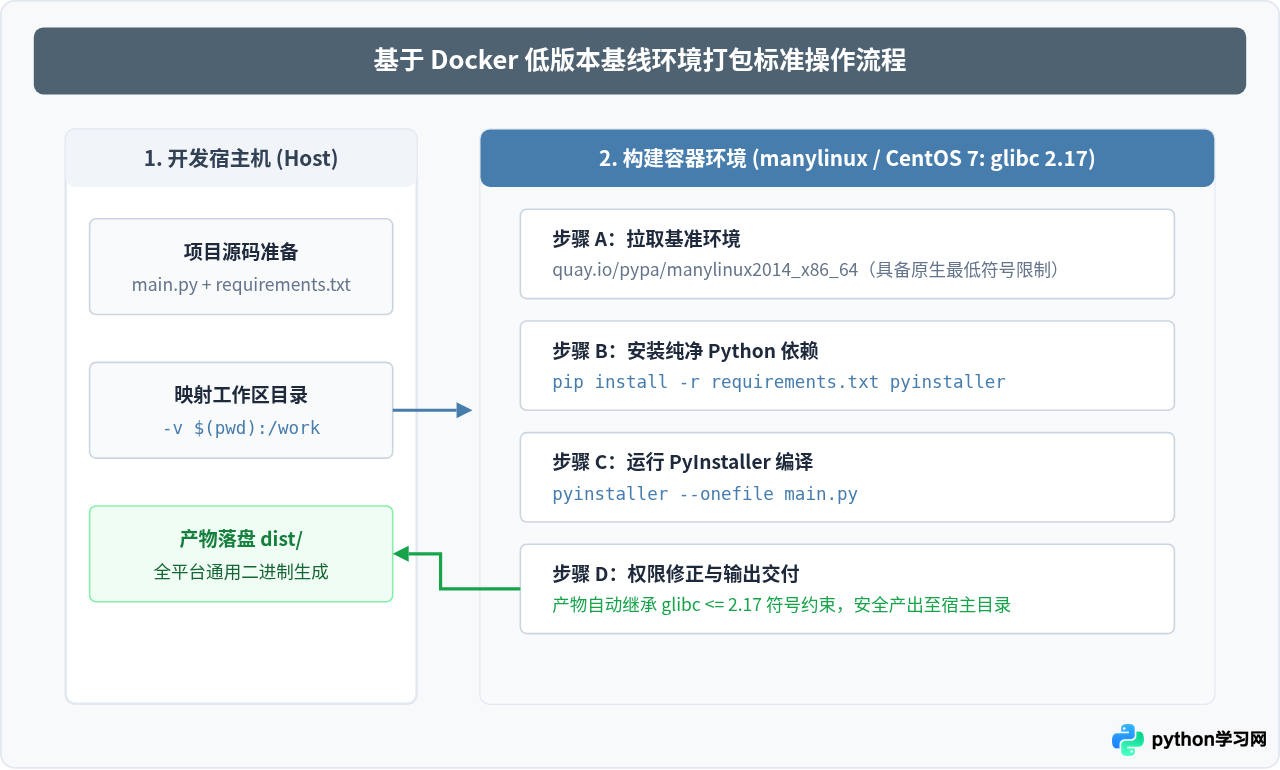Viewport: 1280px width, 770px height.
Task: Click the 'pyinstaller --onefile main.py' command
Action: tap(705, 494)
